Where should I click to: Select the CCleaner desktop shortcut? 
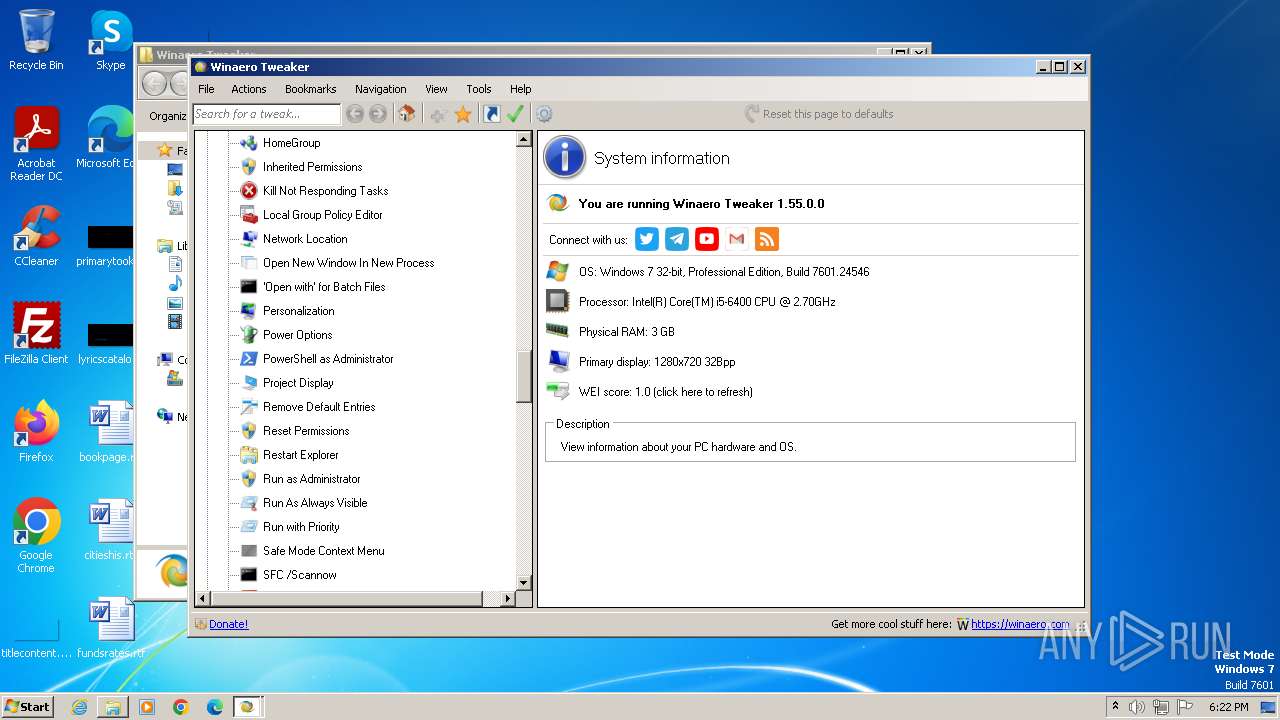[x=36, y=236]
